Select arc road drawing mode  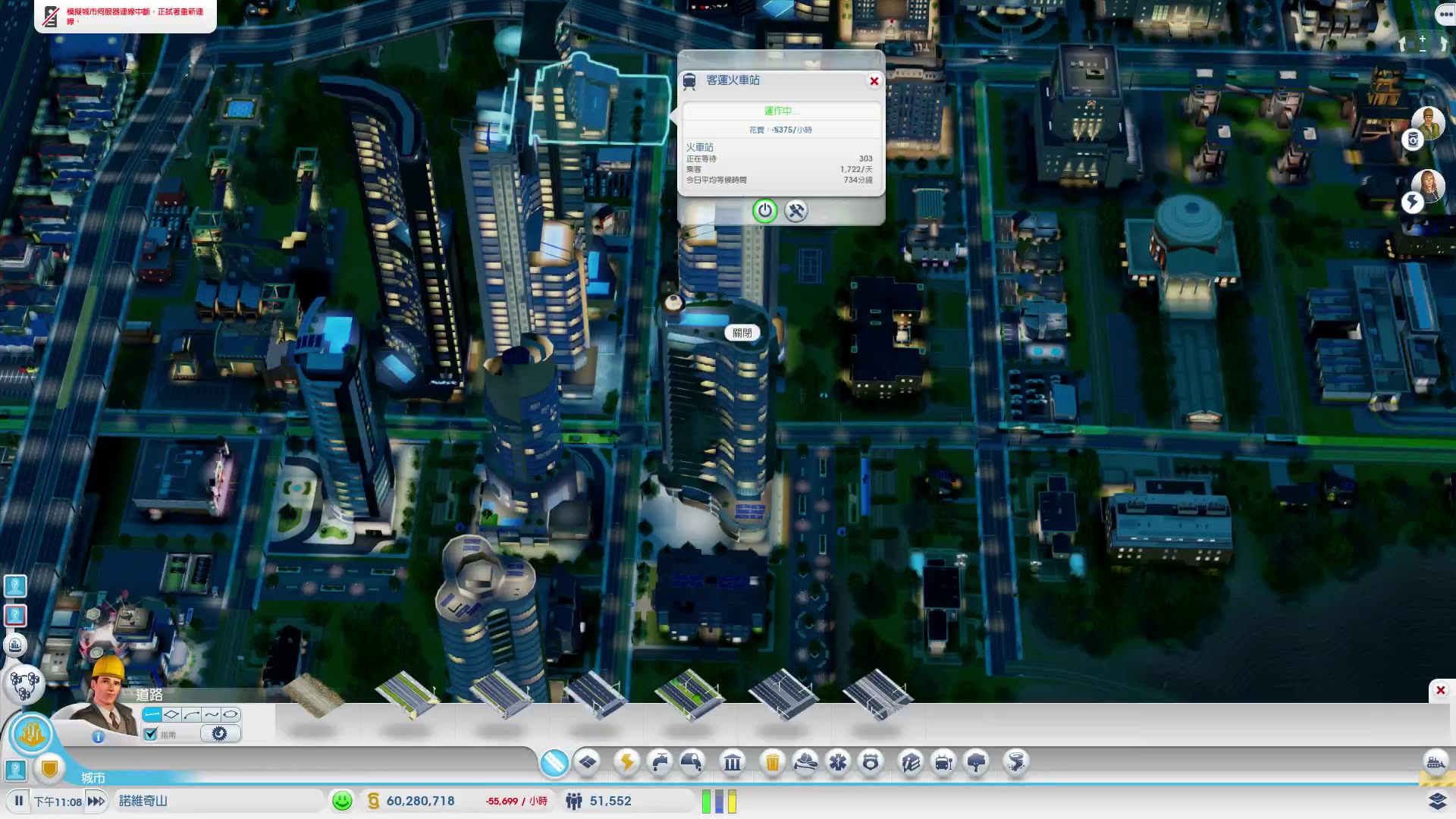click(191, 714)
